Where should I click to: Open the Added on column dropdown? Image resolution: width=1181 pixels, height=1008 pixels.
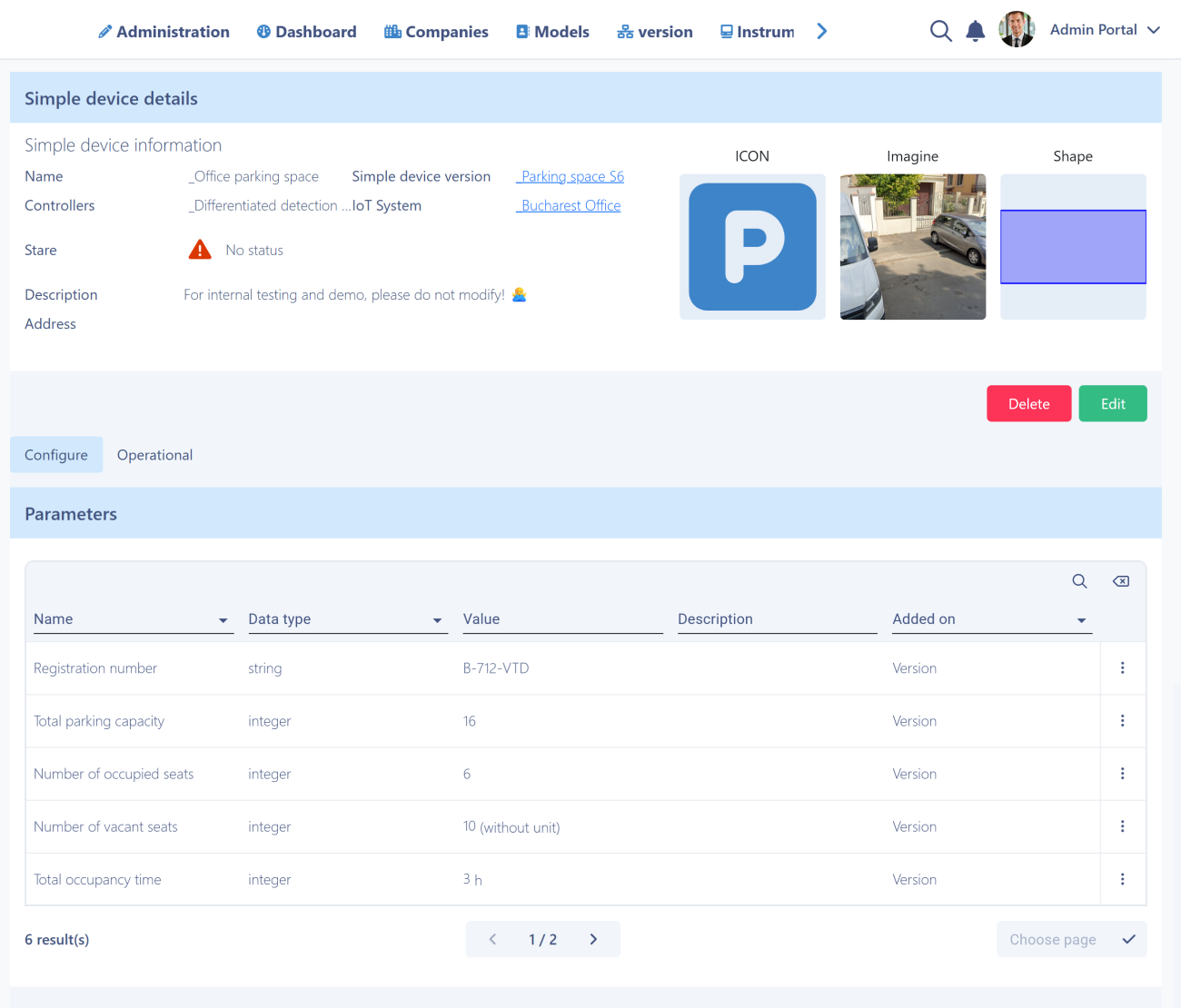(x=1081, y=621)
